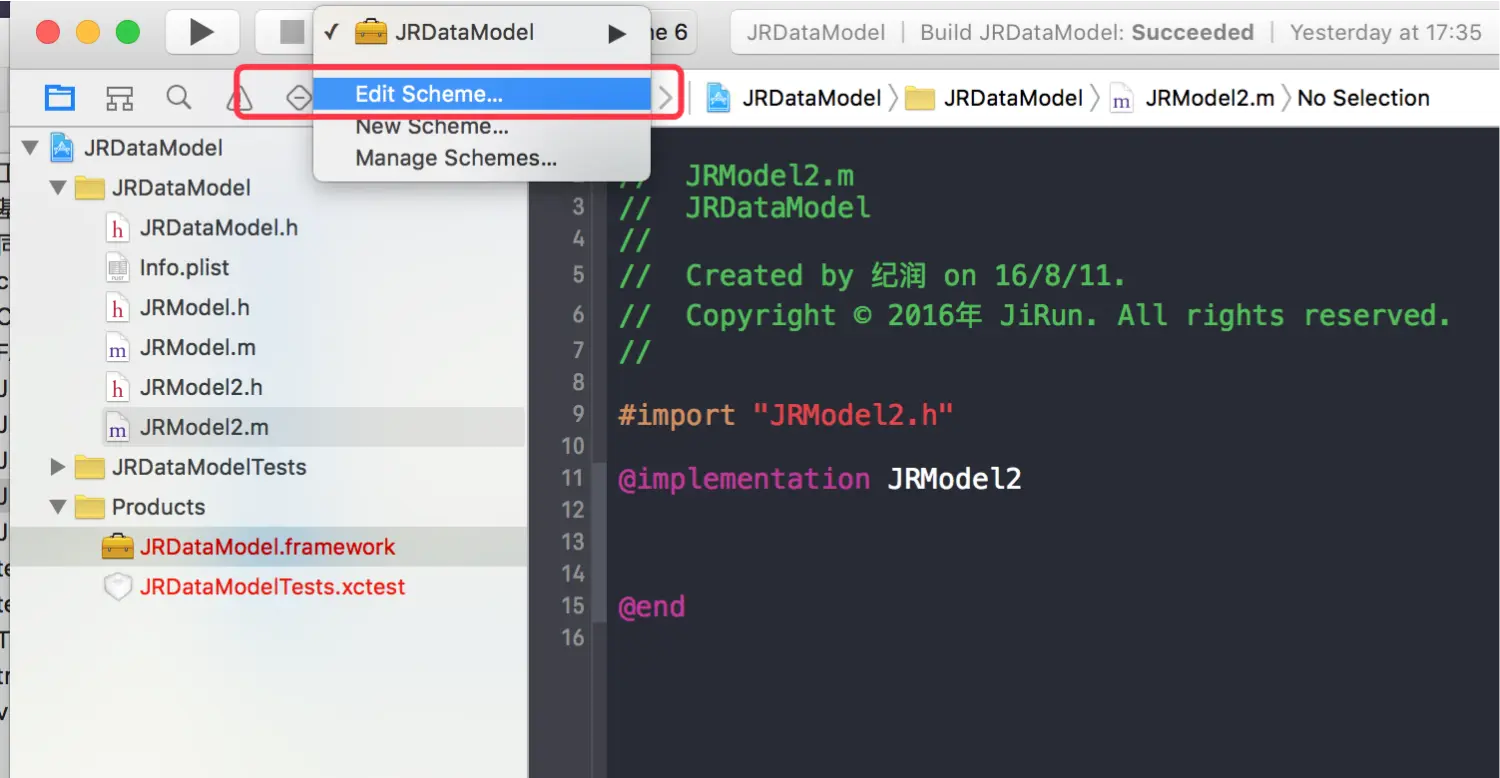This screenshot has height=778, width=1500.
Task: Open the Find navigator magnifier icon
Action: point(179,97)
